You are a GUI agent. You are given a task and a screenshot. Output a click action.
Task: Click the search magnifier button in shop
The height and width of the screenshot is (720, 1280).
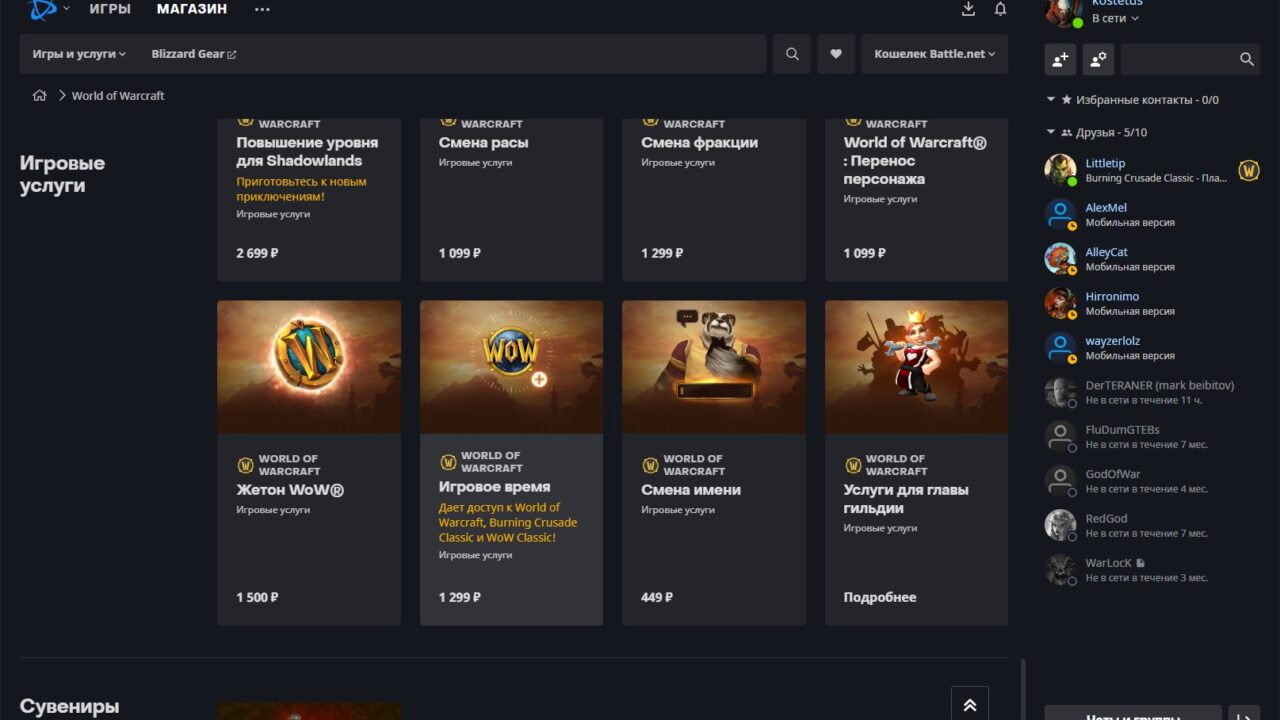792,54
